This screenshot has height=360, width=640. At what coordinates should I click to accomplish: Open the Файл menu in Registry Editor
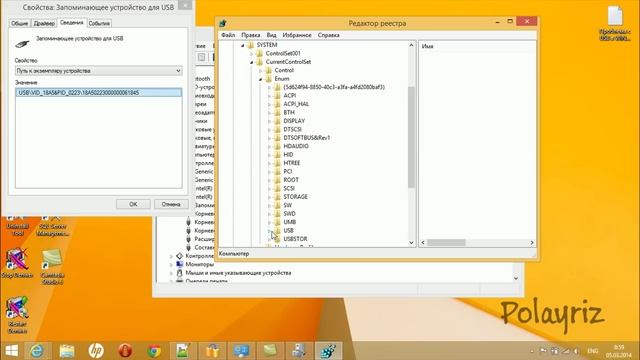pyautogui.click(x=228, y=35)
